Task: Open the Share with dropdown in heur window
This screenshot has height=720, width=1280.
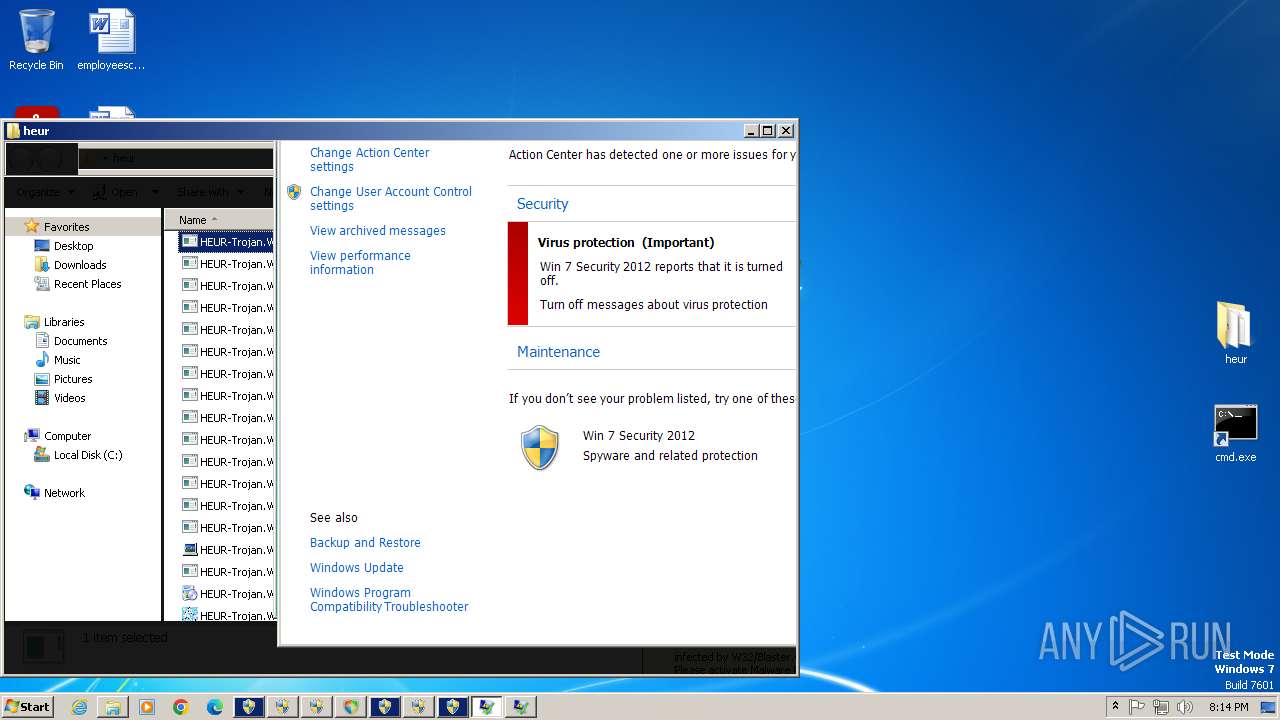Action: [x=209, y=192]
